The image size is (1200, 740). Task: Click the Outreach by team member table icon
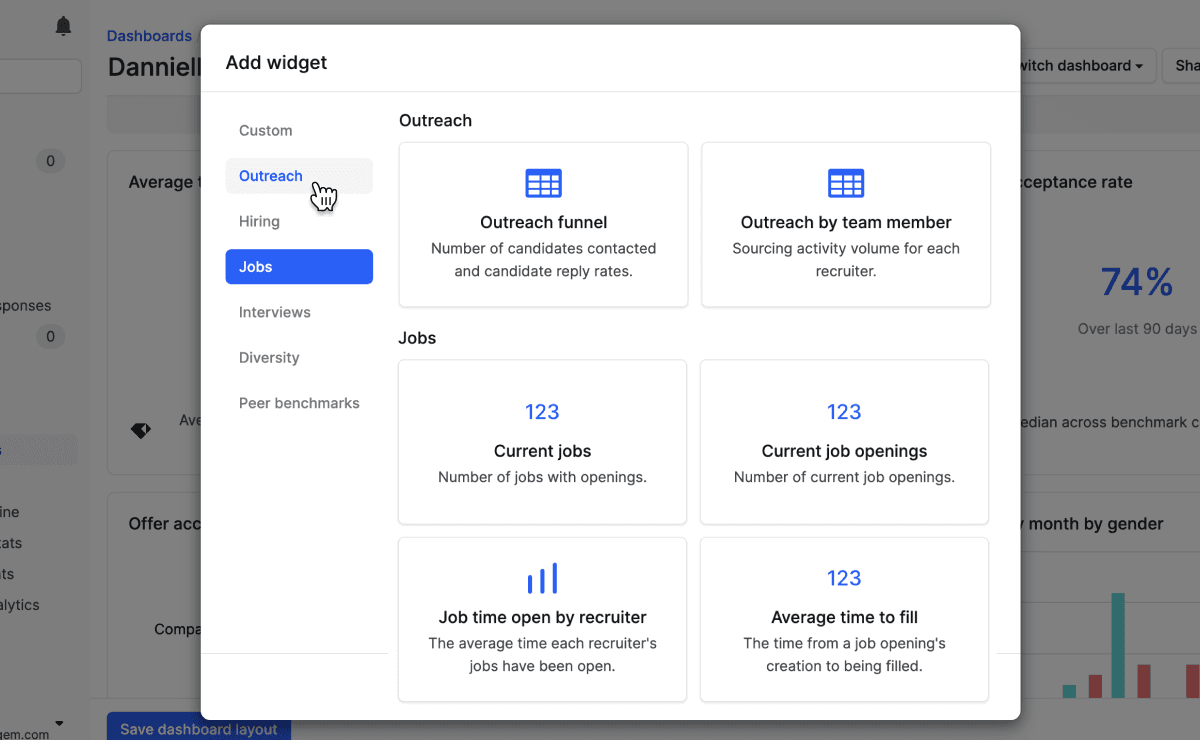coord(845,184)
